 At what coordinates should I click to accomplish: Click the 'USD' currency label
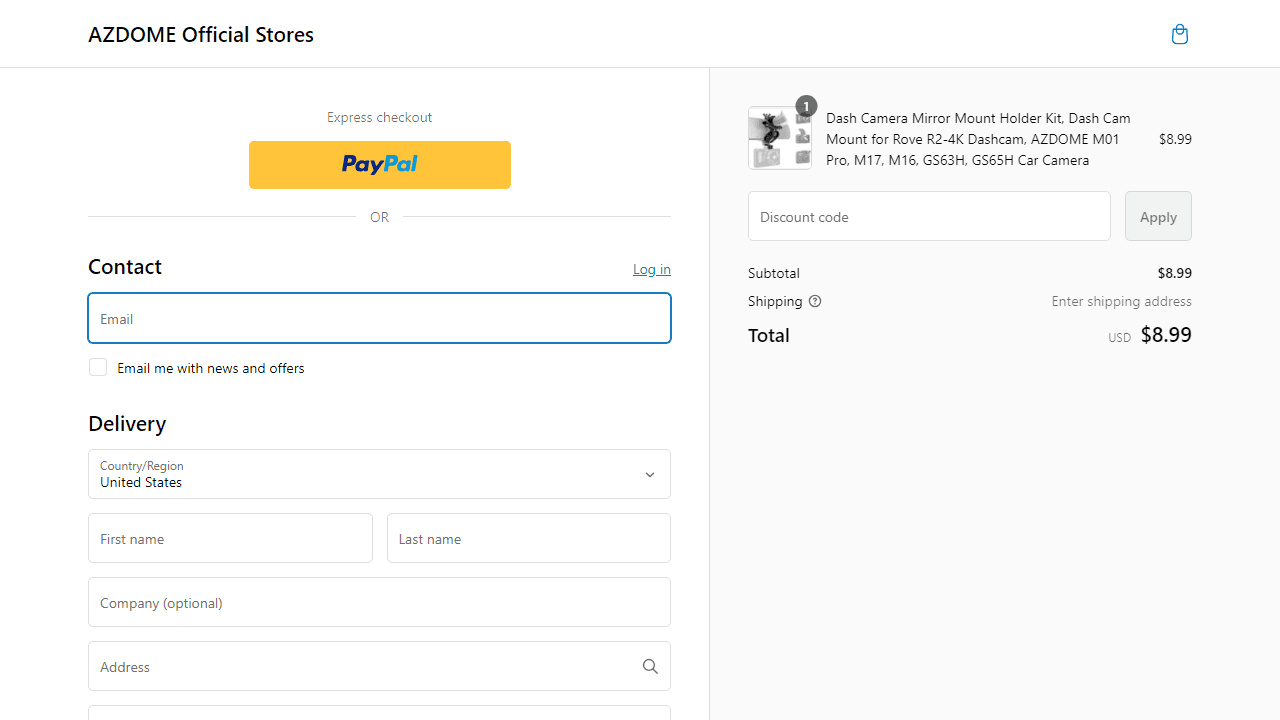pos(1119,338)
